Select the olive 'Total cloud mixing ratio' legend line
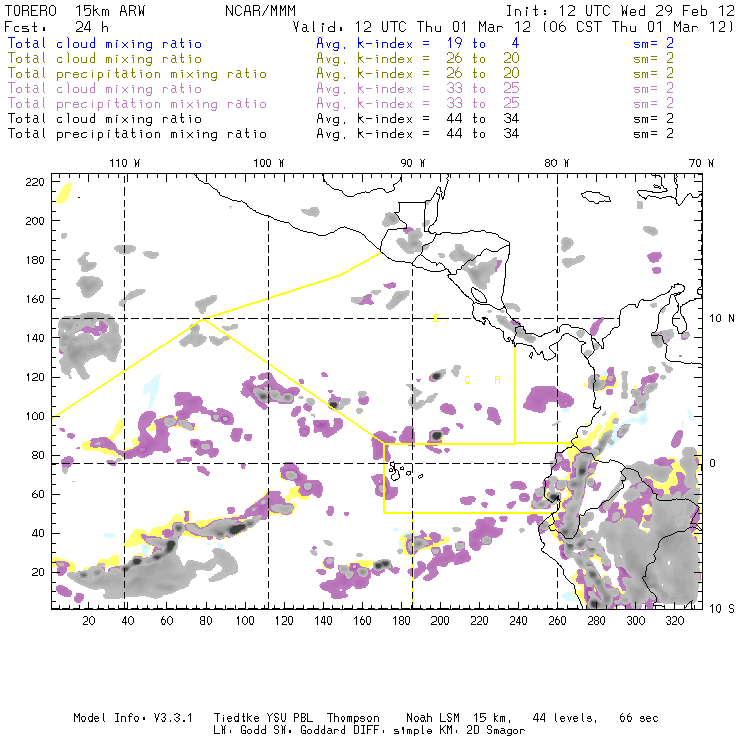 (x=104, y=59)
